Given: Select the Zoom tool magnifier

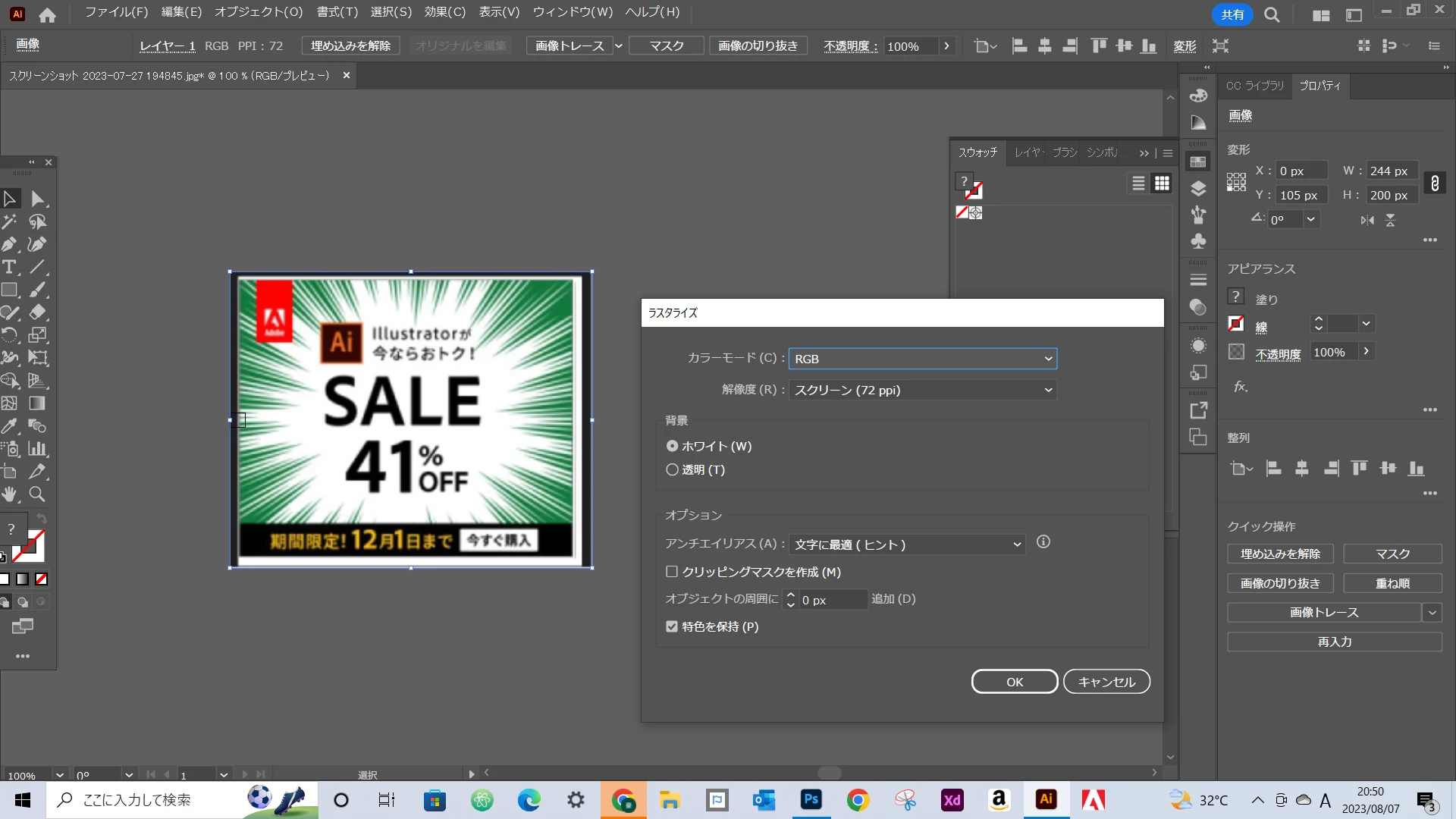Looking at the screenshot, I should click(x=37, y=494).
